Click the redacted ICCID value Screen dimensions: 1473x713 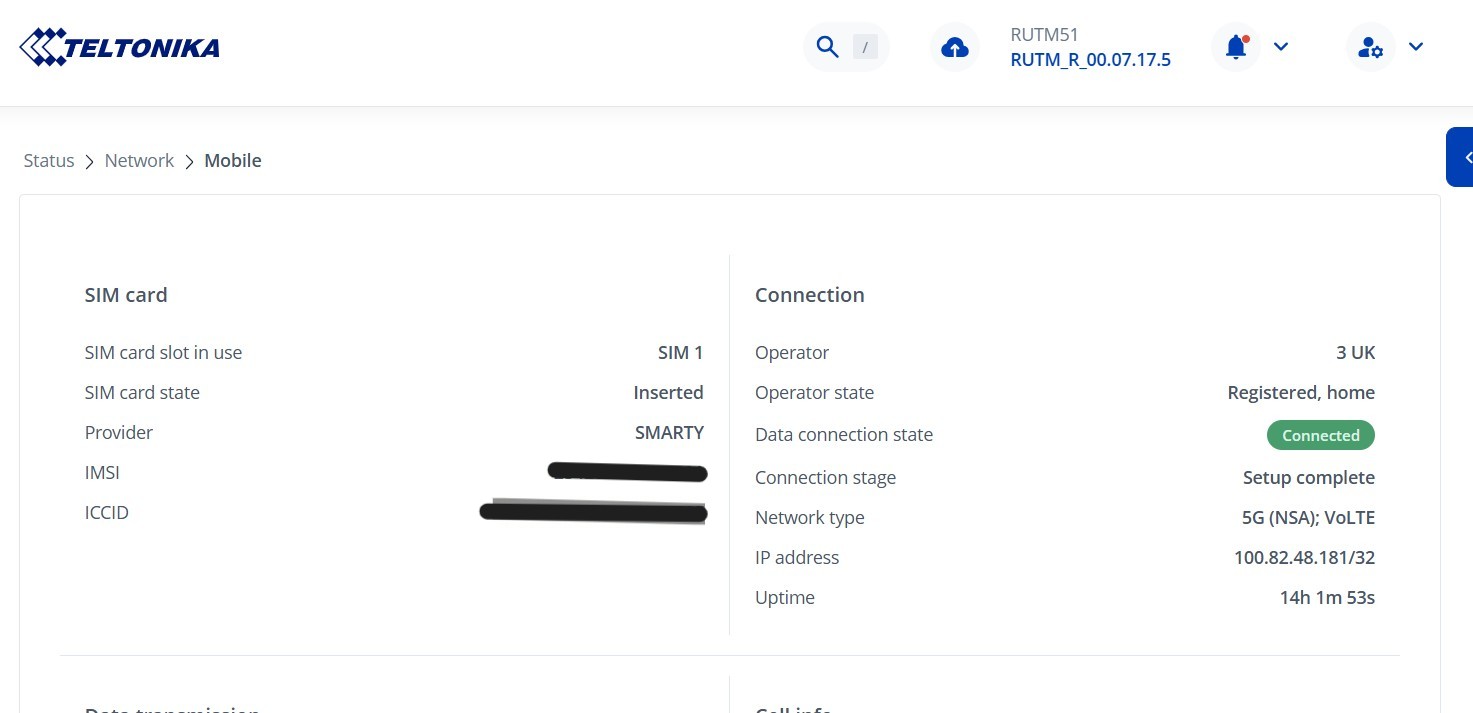point(594,513)
